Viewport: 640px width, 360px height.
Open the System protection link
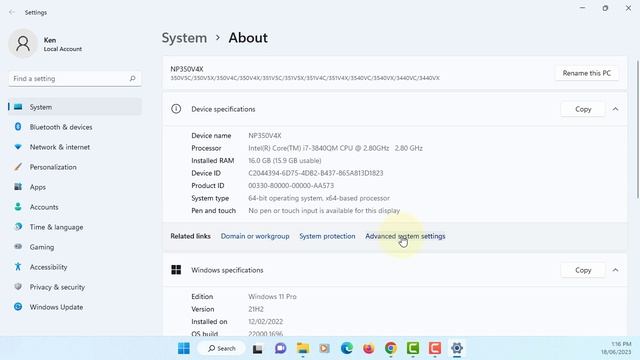click(327, 236)
